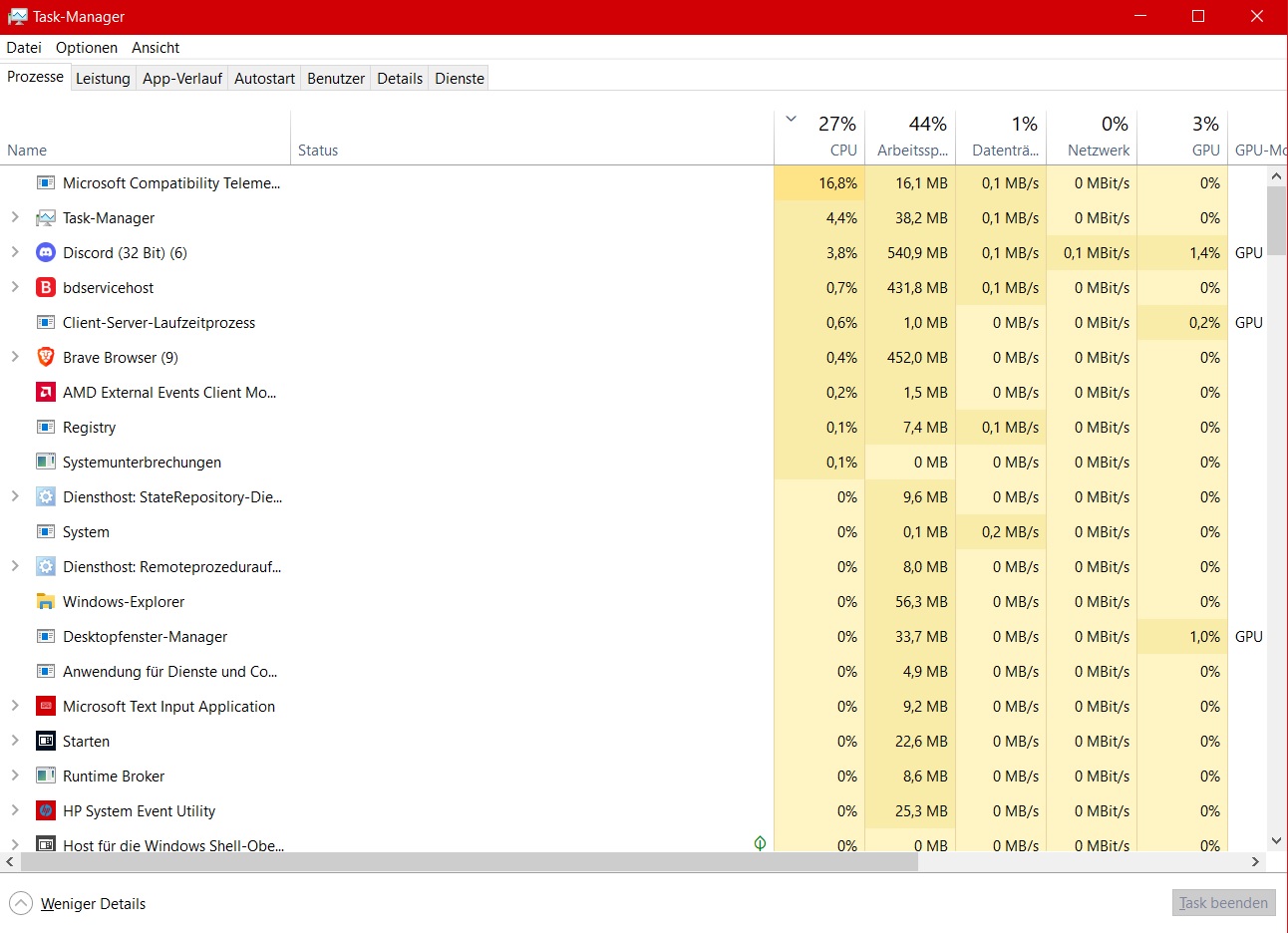The height and width of the screenshot is (933, 1288).
Task: Click the Brave Browser lion icon
Action: click(46, 358)
